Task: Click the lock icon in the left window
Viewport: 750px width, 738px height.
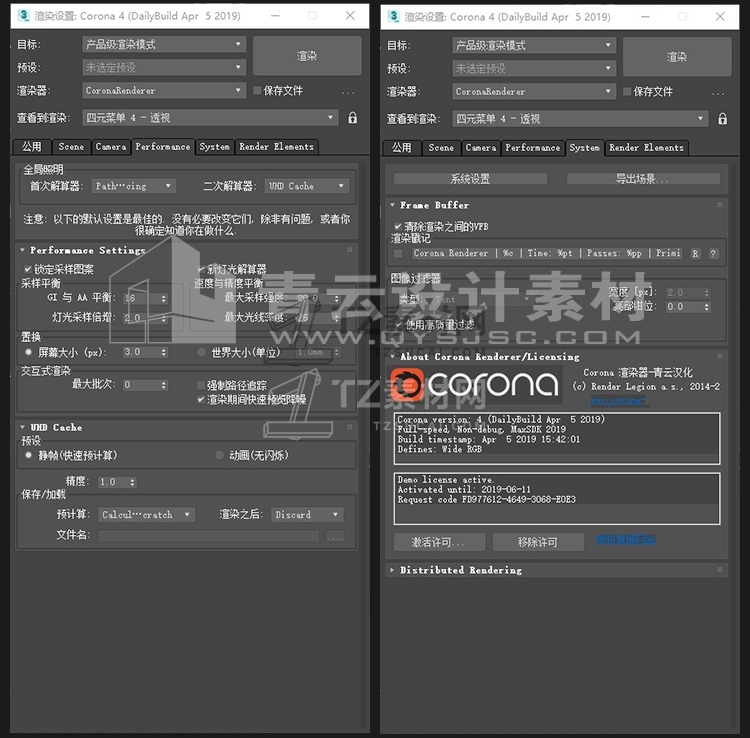Action: click(353, 118)
